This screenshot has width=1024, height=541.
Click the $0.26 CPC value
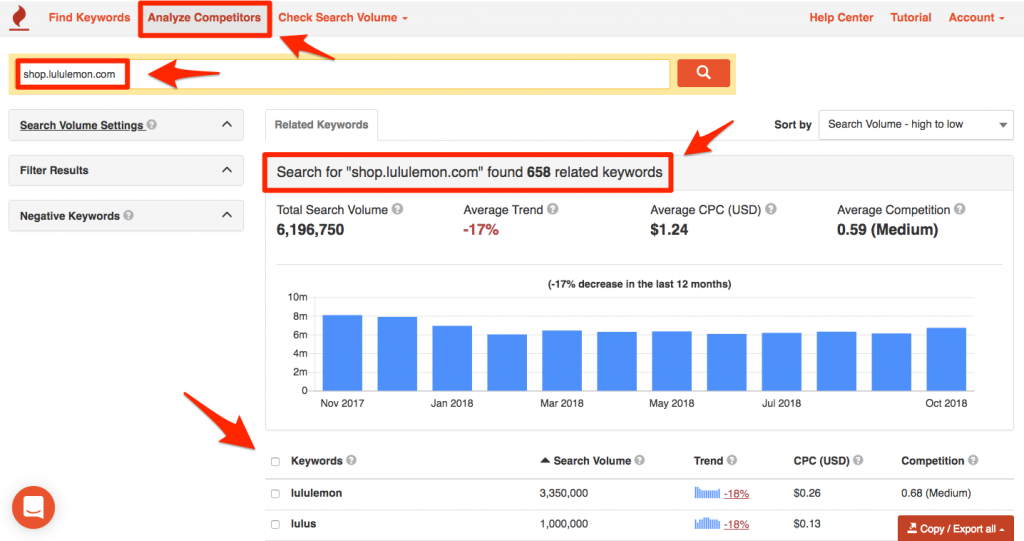pyautogui.click(x=807, y=493)
